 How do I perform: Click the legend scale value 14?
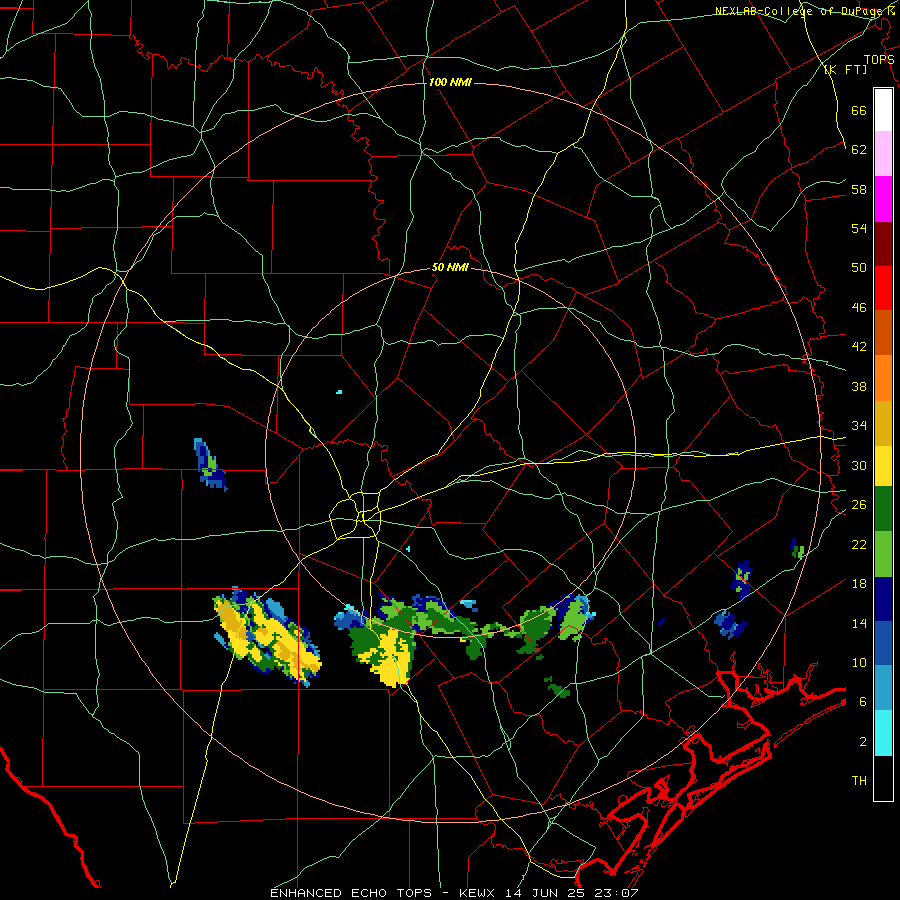(x=859, y=623)
